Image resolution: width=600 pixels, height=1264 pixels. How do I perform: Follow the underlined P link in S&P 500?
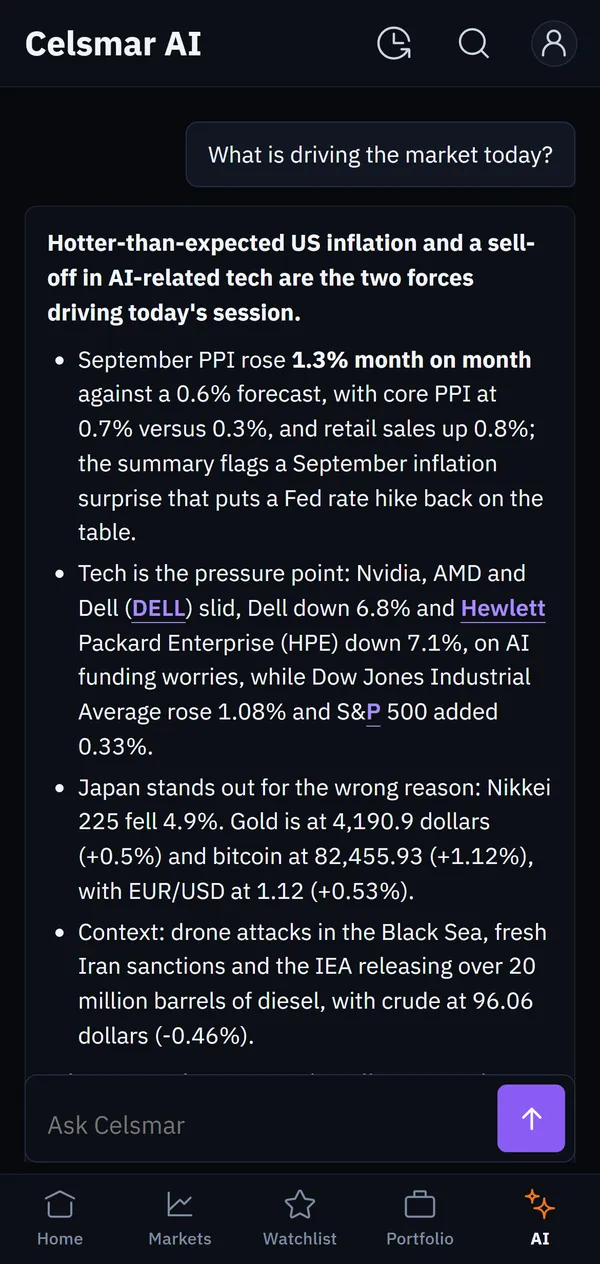(373, 712)
